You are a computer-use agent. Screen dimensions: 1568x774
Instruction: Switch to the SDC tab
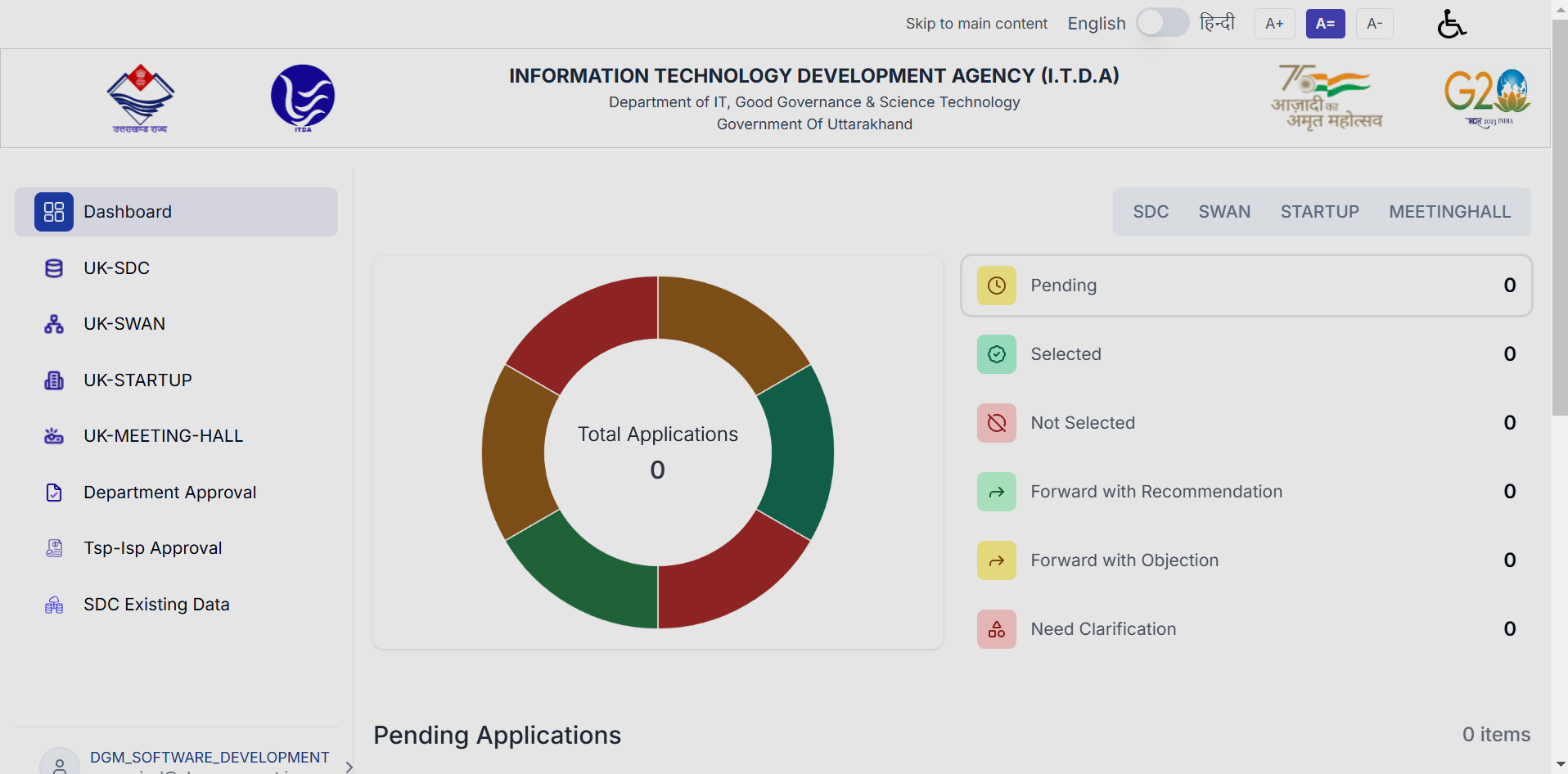point(1151,212)
